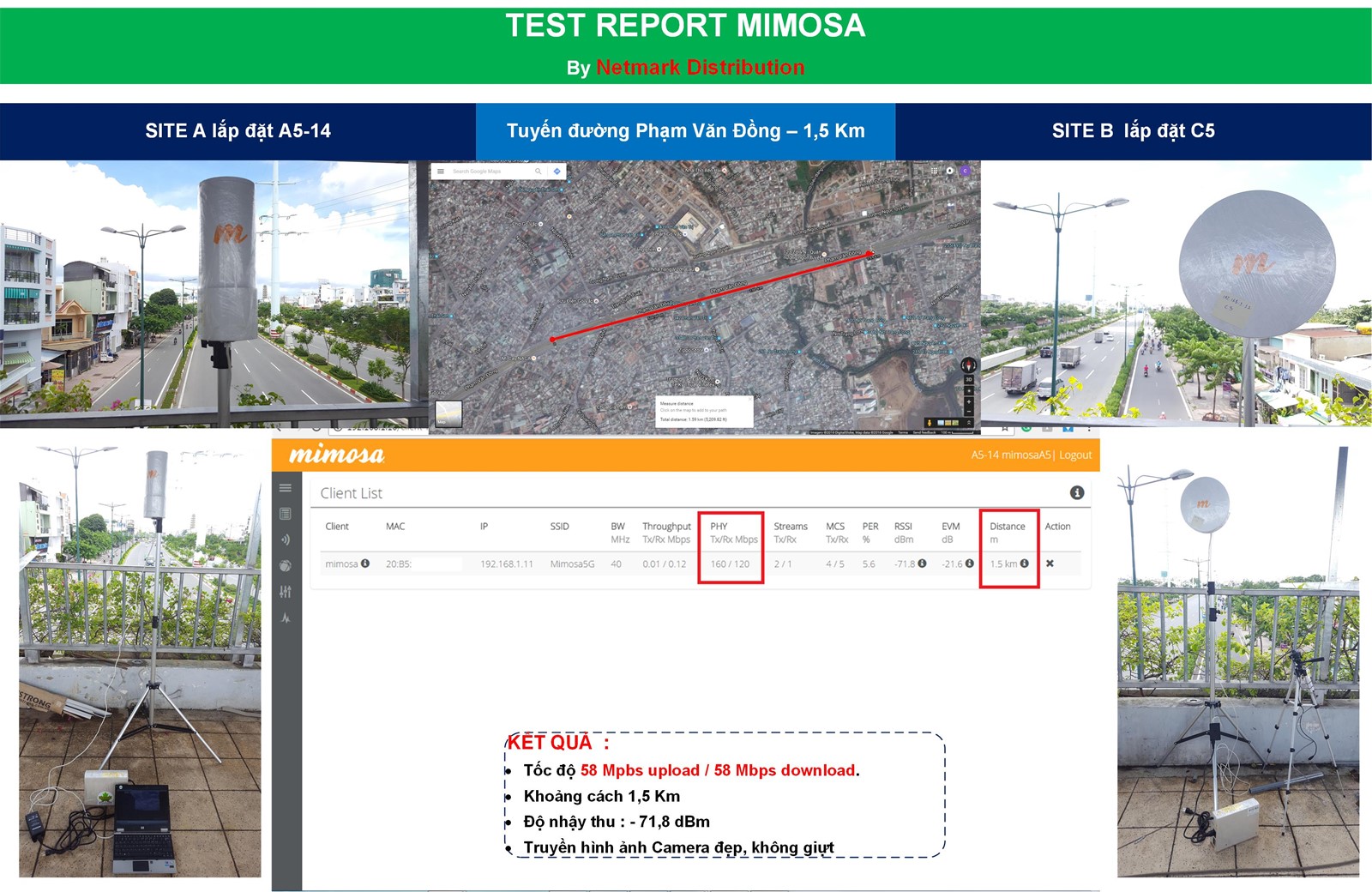Image resolution: width=1372 pixels, height=892 pixels.
Task: Open the diagnostics pulse icon in sidebar
Action: 286,618
